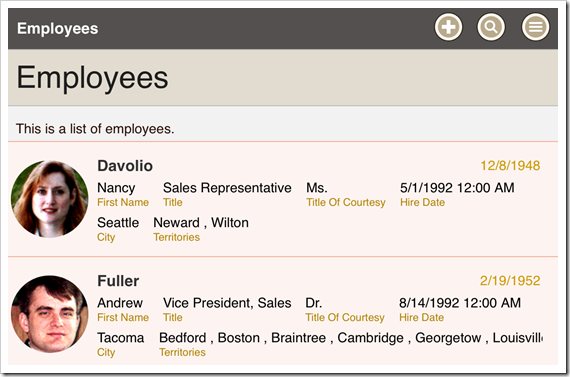
Task: Click the Seattle city value
Action: [118, 222]
